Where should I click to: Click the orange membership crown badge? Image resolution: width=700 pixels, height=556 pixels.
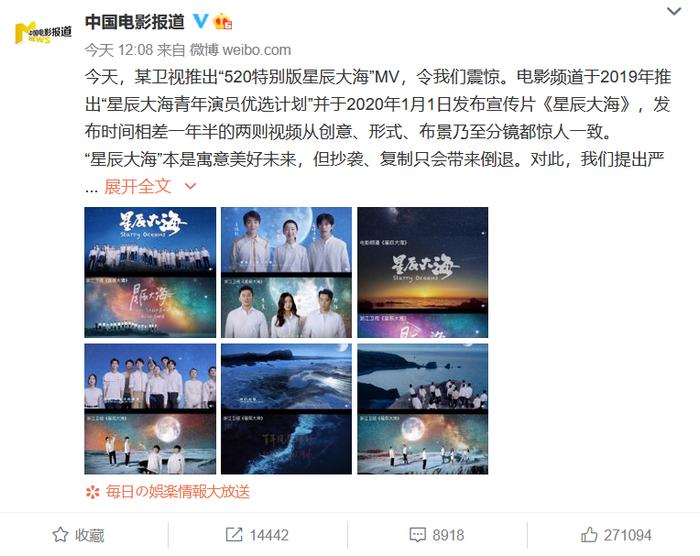pos(223,21)
